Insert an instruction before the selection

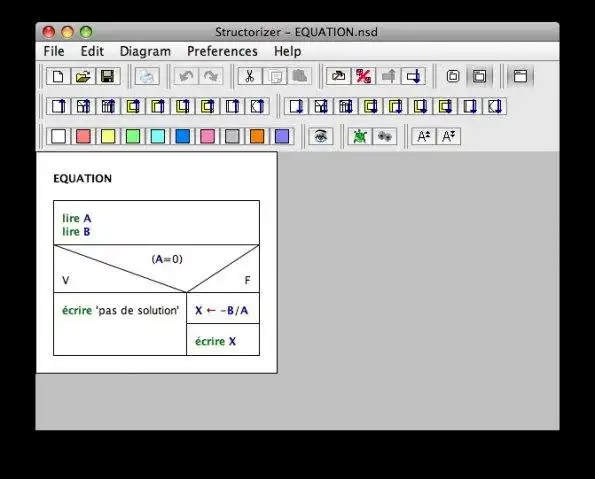pyautogui.click(x=58, y=106)
